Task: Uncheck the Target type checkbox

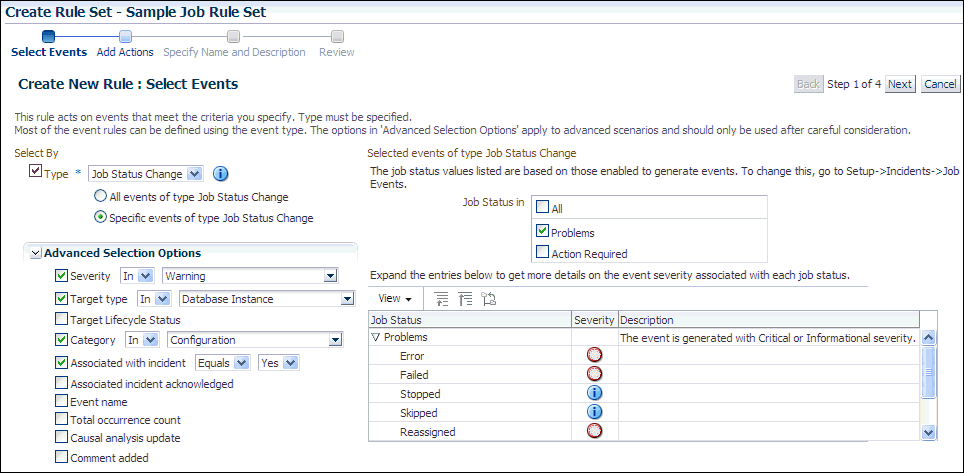Action: (x=61, y=299)
